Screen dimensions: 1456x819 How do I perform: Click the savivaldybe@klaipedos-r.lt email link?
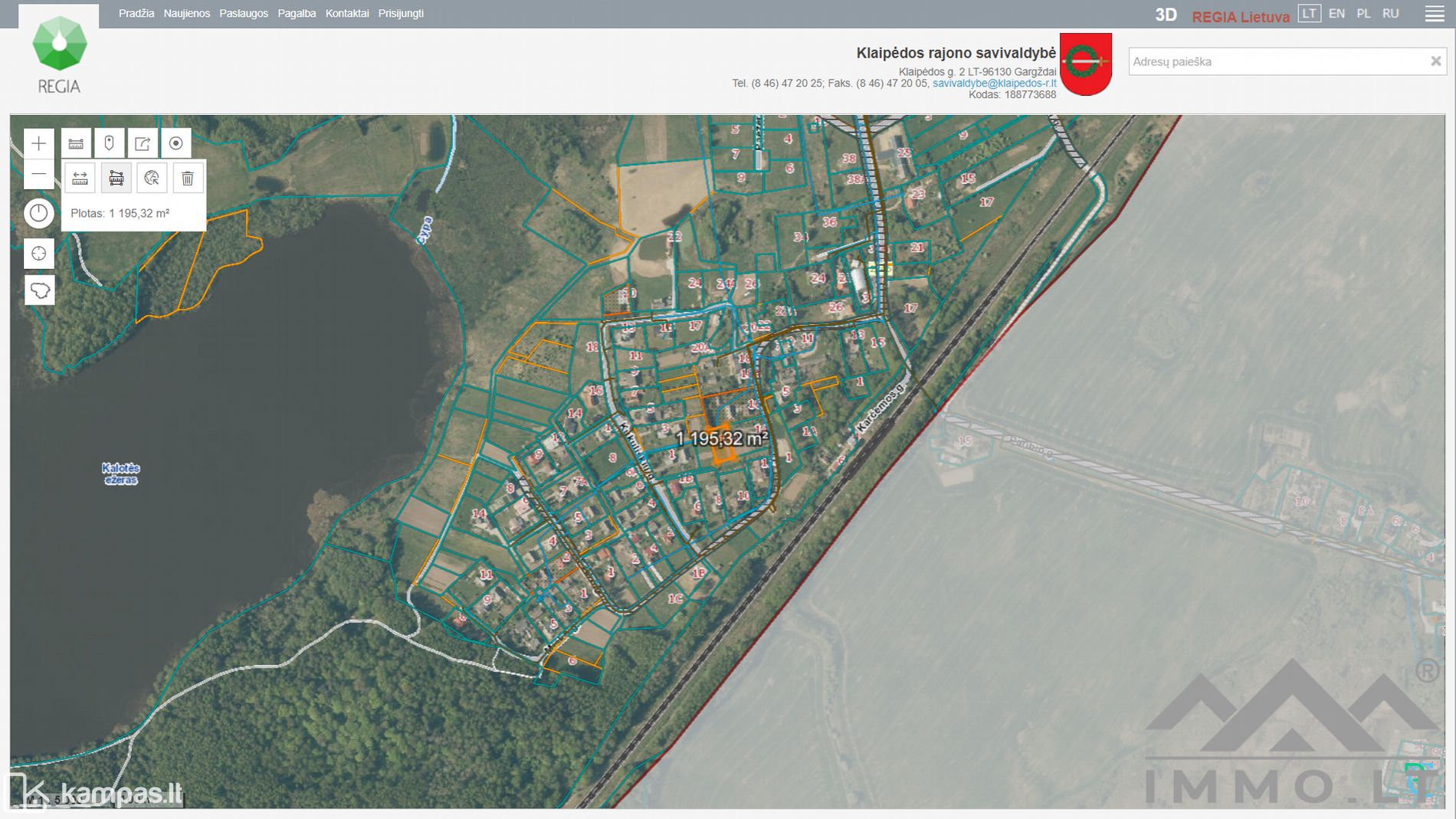tap(994, 84)
